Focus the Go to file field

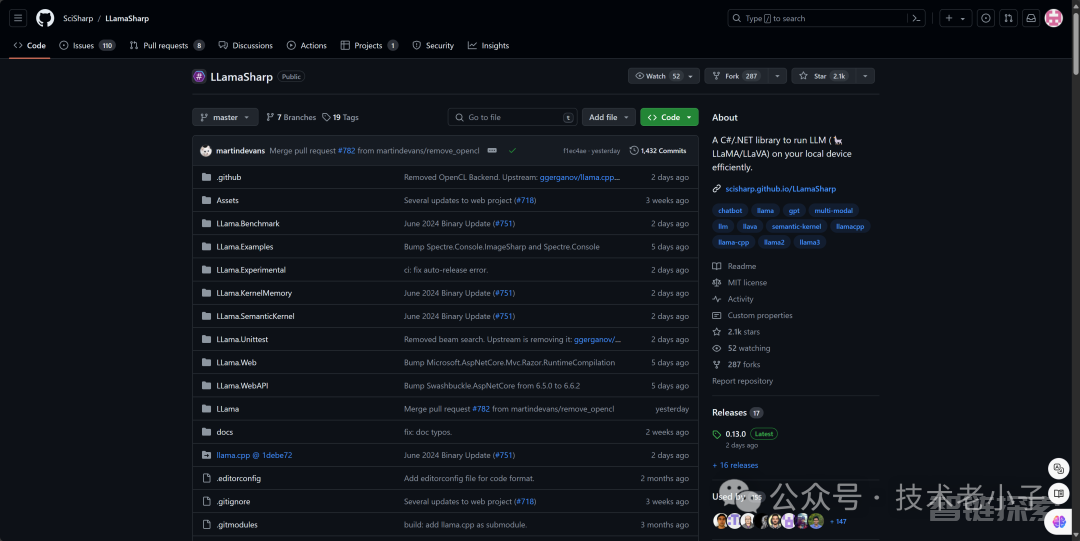(x=512, y=117)
